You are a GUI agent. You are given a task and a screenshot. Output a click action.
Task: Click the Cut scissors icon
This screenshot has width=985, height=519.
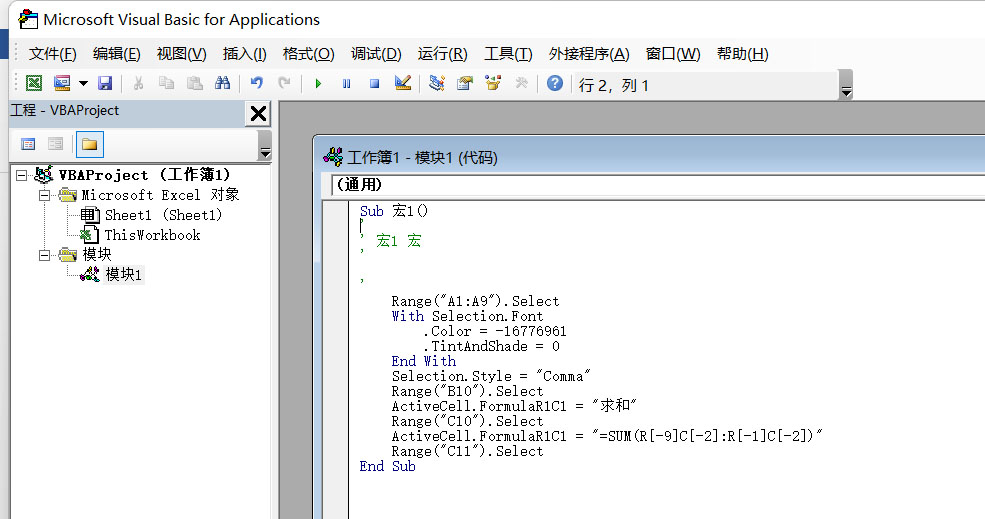(x=138, y=83)
